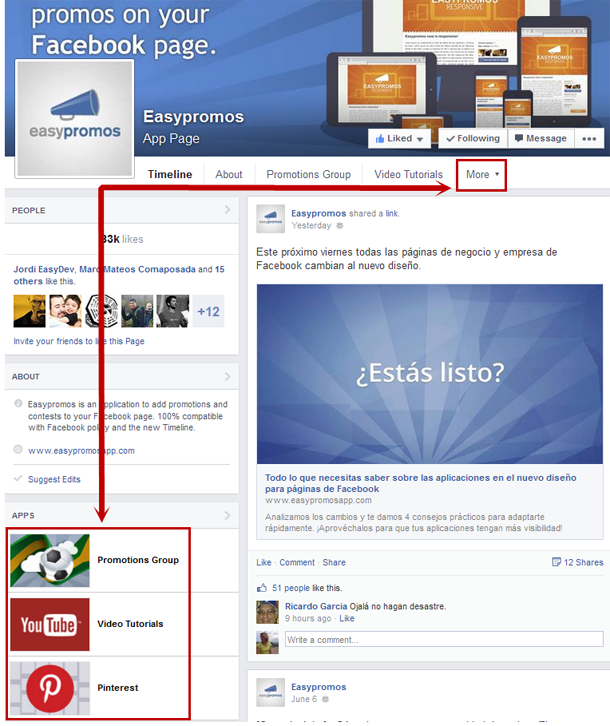Open Jordi EasyDev profile link
Screen dimensions: 610x726
44,269
